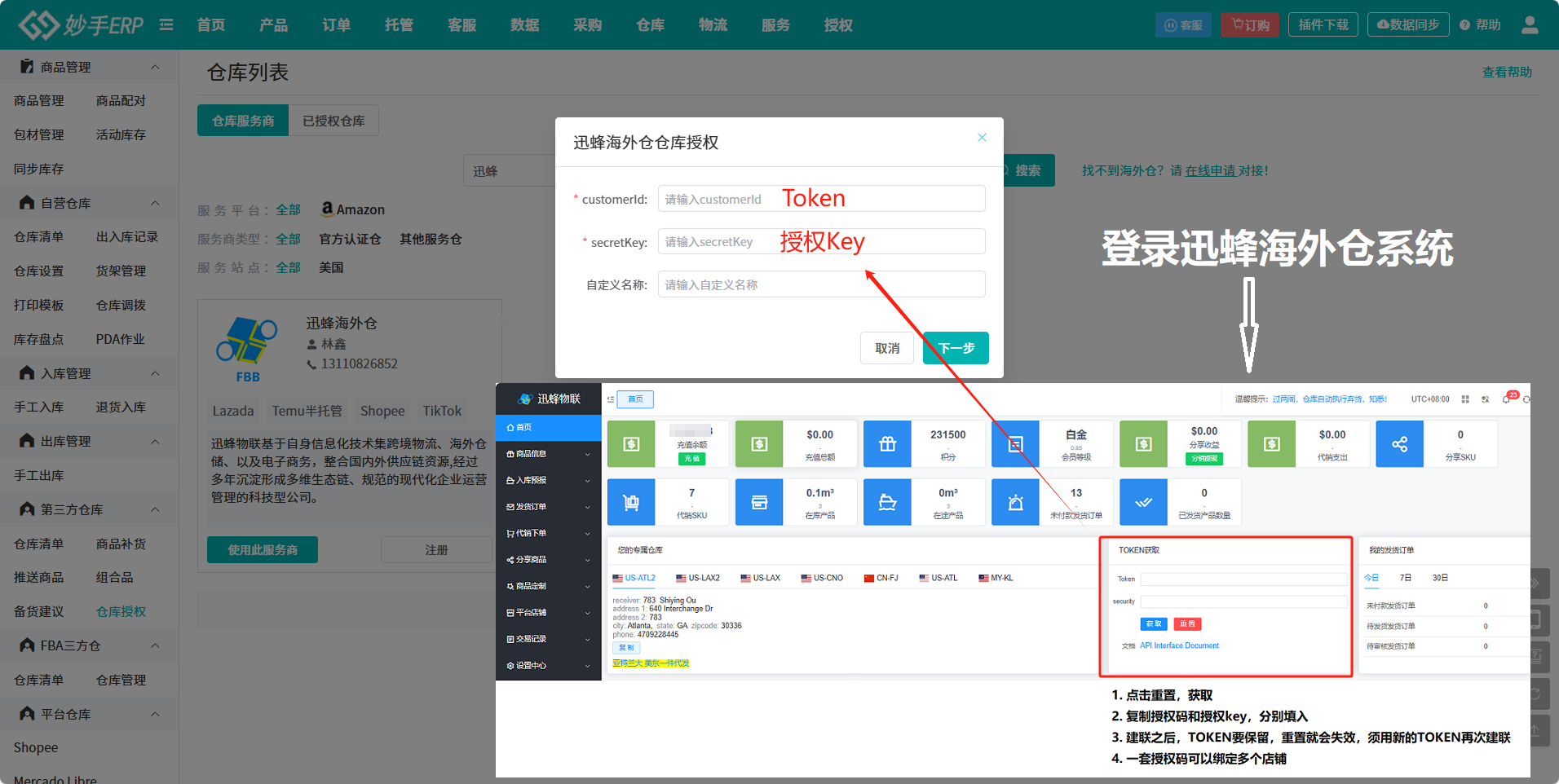The image size is (1559, 784).
Task: Collapse the 商品管理 sidebar section
Action: pyautogui.click(x=155, y=67)
